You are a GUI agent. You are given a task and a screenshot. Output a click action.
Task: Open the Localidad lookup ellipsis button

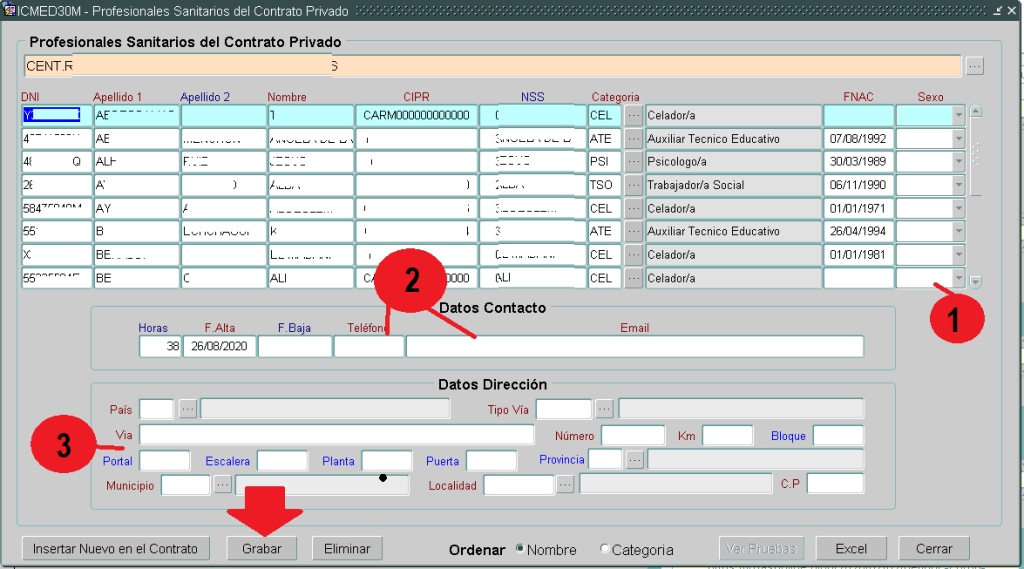click(565, 485)
